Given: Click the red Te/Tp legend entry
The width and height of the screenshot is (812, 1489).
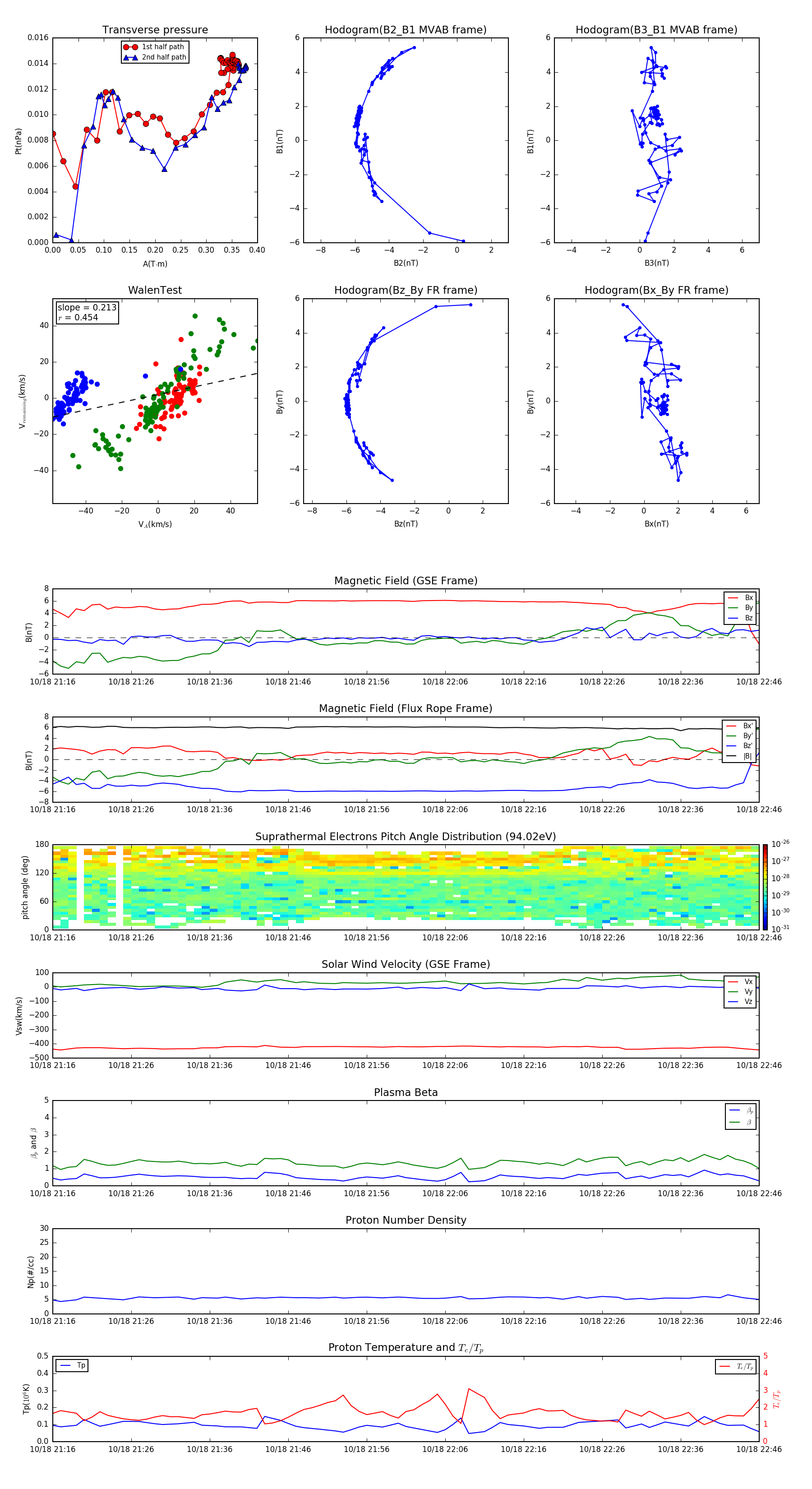Looking at the screenshot, I should [737, 1366].
